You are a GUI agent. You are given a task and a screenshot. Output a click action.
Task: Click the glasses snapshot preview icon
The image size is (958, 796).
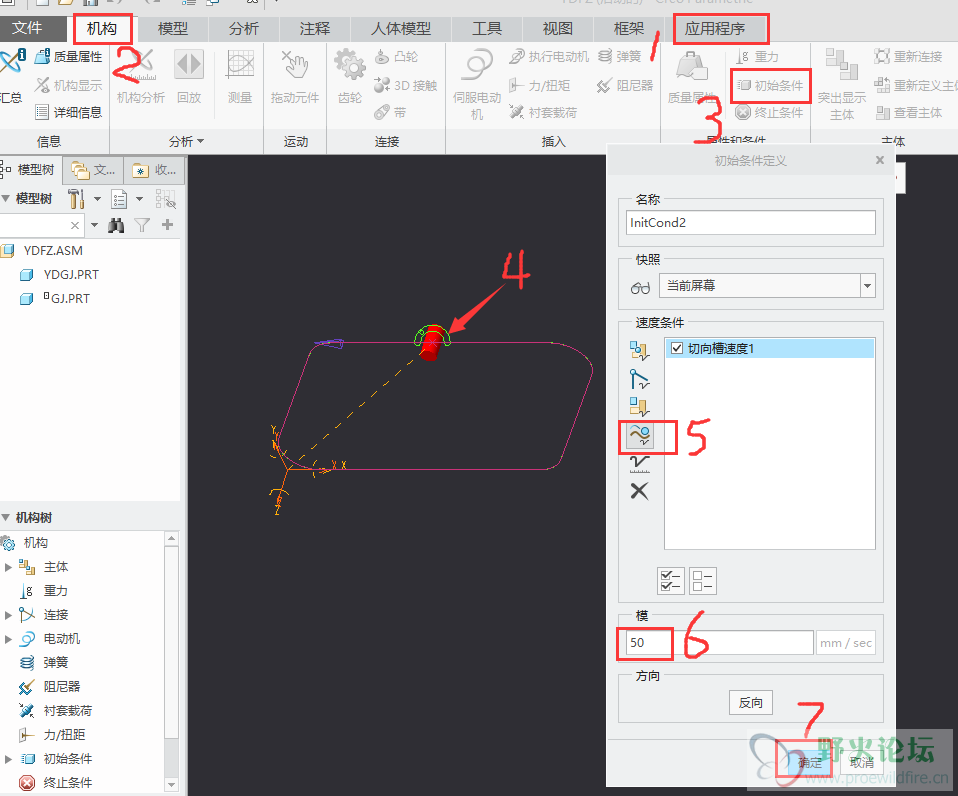click(640, 287)
